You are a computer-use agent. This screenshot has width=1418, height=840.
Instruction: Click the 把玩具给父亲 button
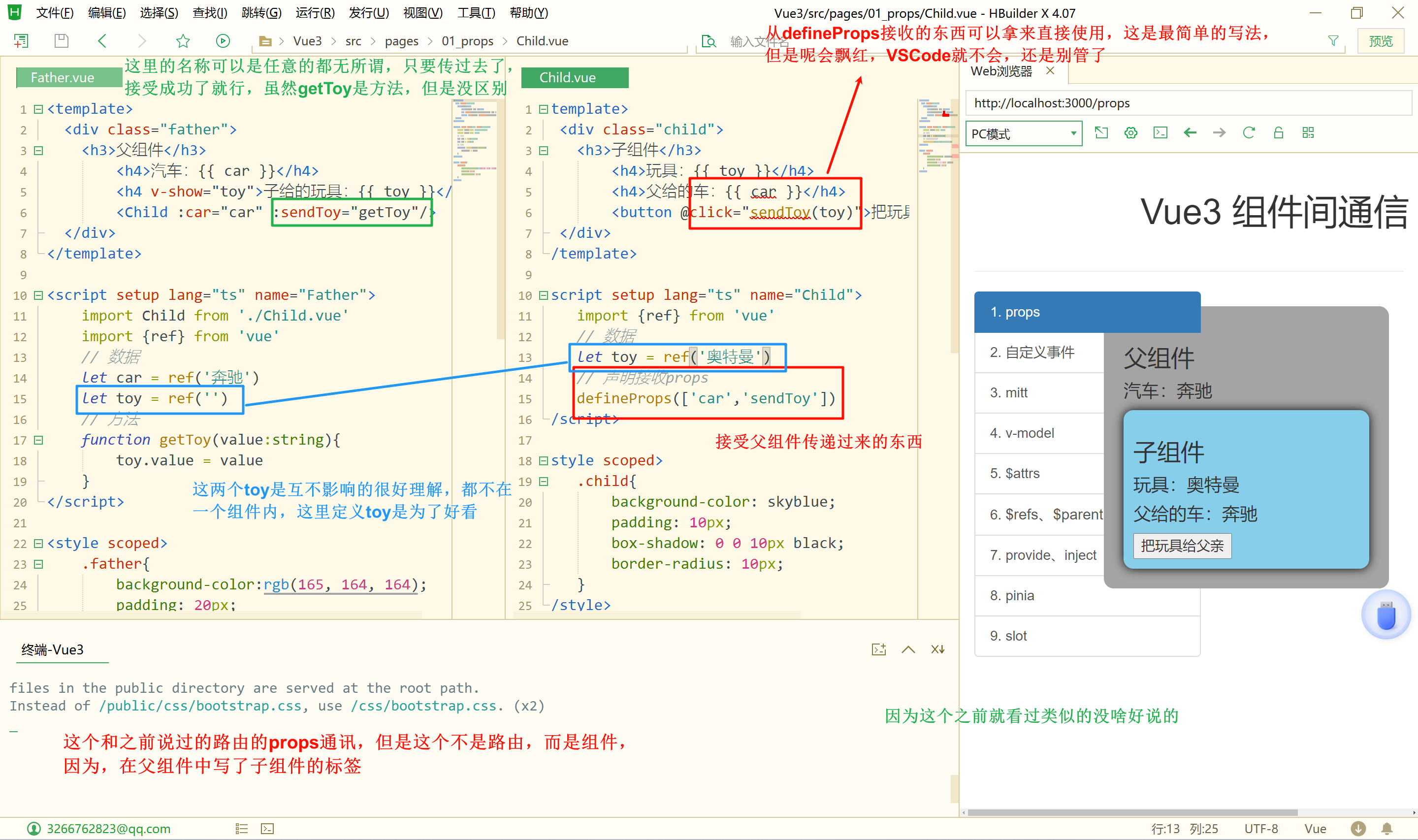(1182, 546)
